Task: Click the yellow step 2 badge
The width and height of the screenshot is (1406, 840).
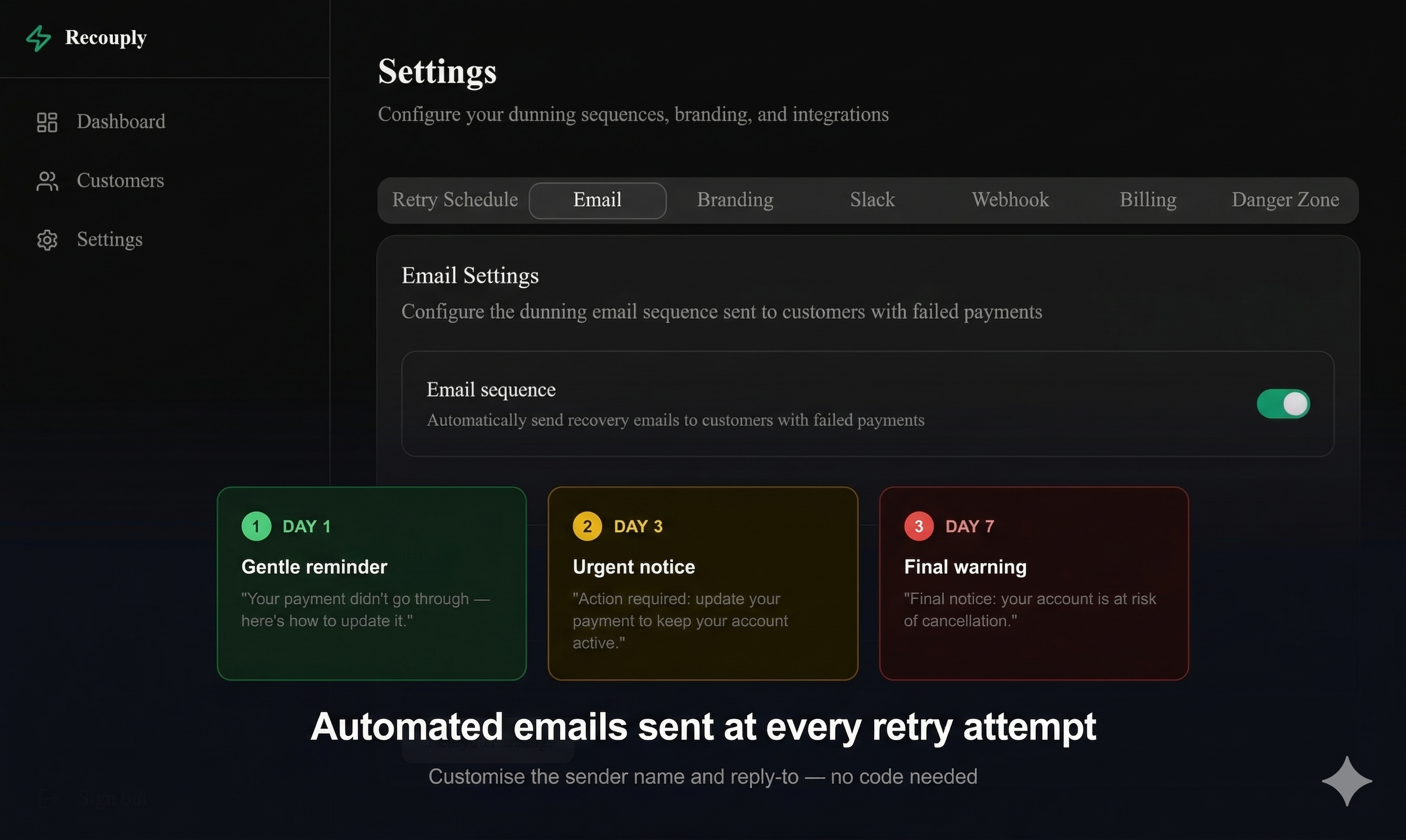Action: click(587, 527)
